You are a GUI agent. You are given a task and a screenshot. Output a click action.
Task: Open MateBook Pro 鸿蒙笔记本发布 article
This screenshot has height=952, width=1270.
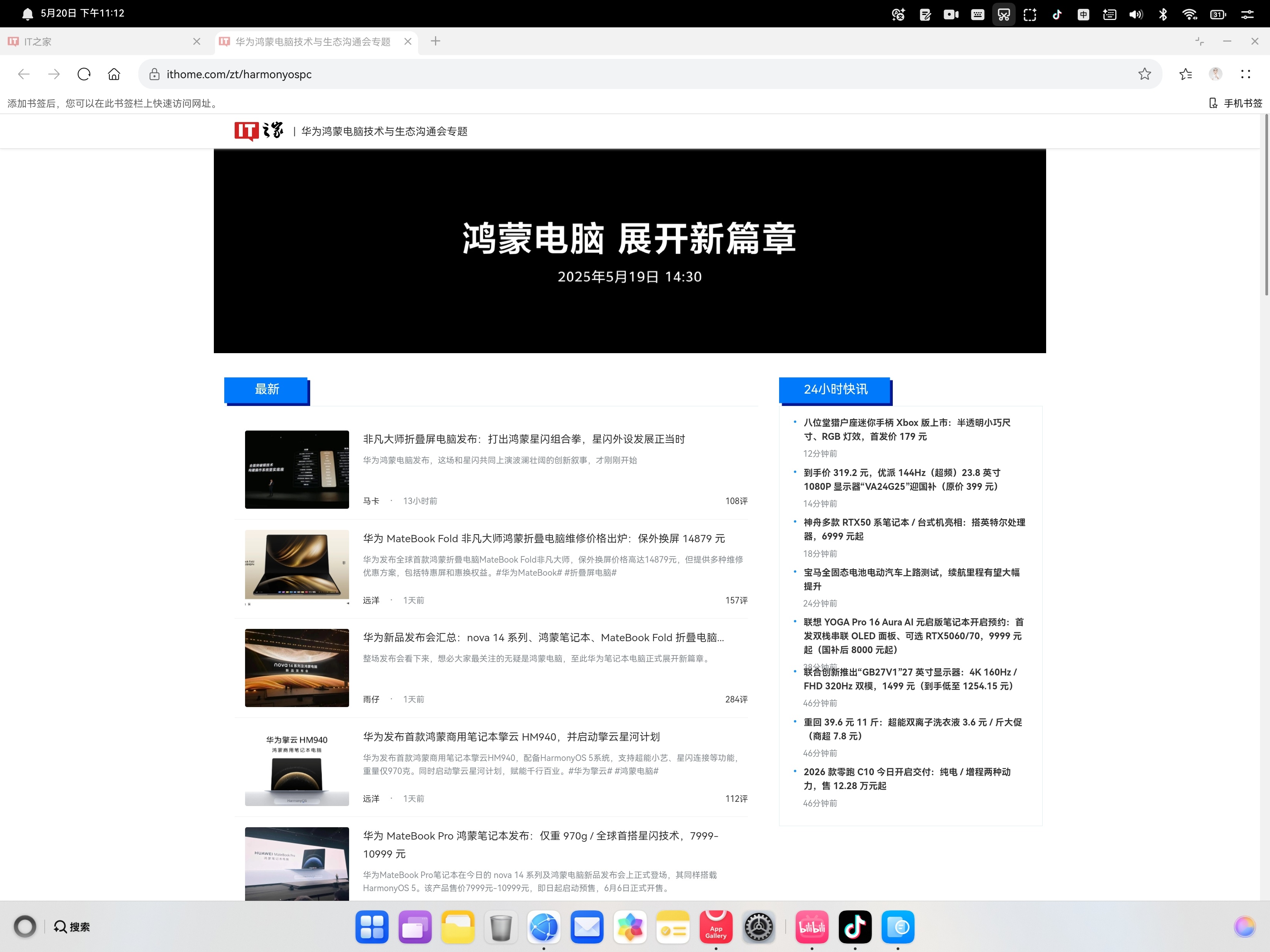pyautogui.click(x=540, y=845)
